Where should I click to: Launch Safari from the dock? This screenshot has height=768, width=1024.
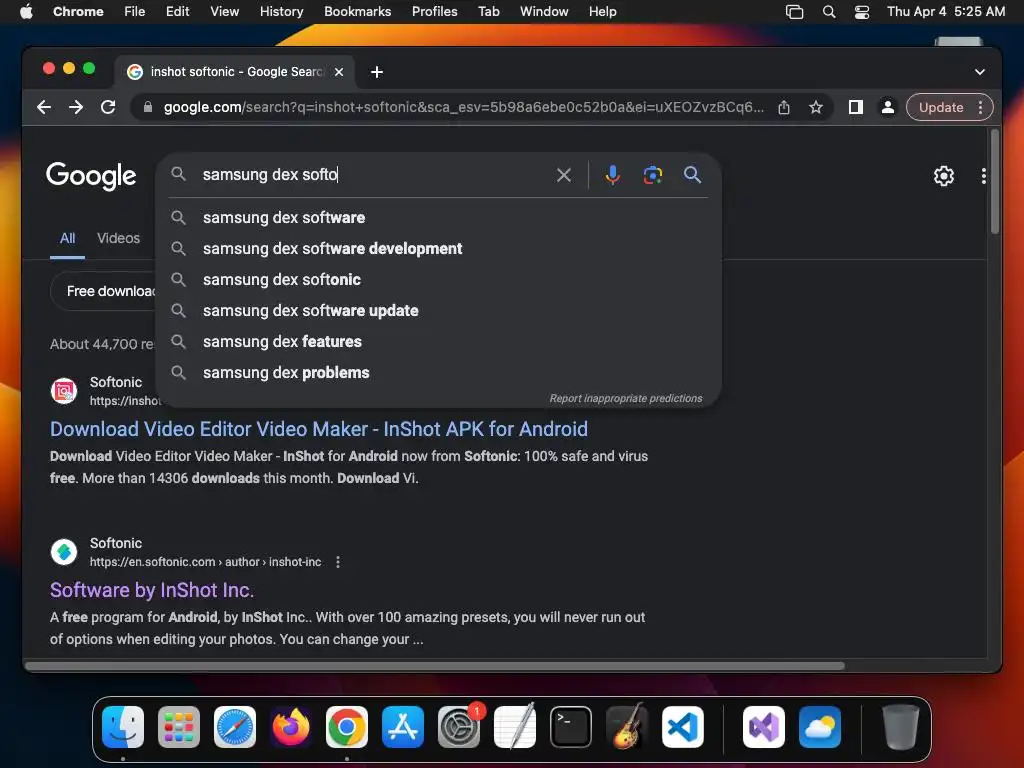[235, 727]
